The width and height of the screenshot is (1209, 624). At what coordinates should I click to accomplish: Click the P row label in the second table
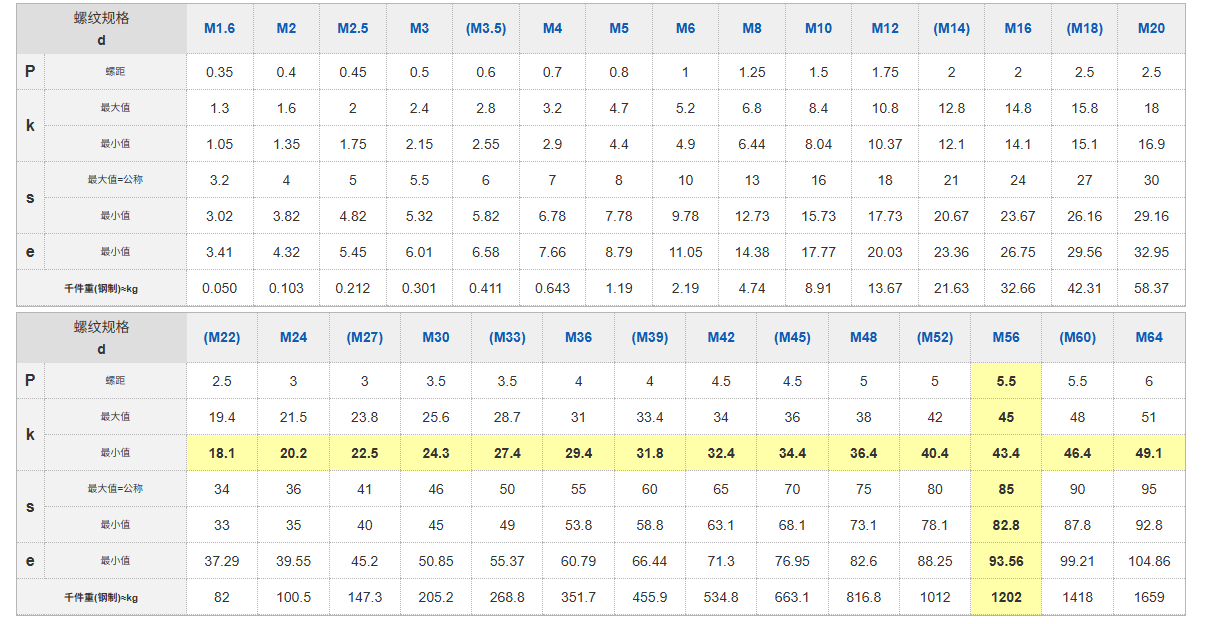click(x=30, y=381)
